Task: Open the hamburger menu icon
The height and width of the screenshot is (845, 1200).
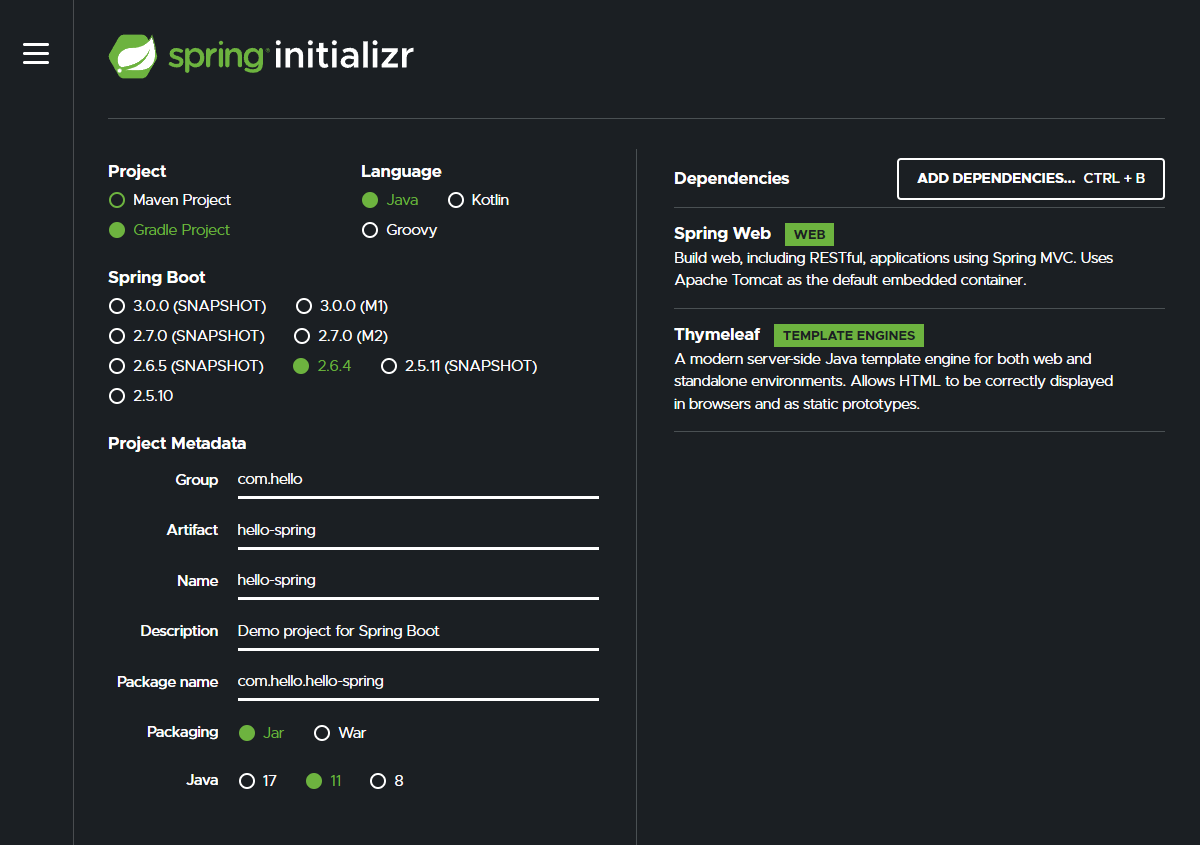Action: pyautogui.click(x=36, y=53)
